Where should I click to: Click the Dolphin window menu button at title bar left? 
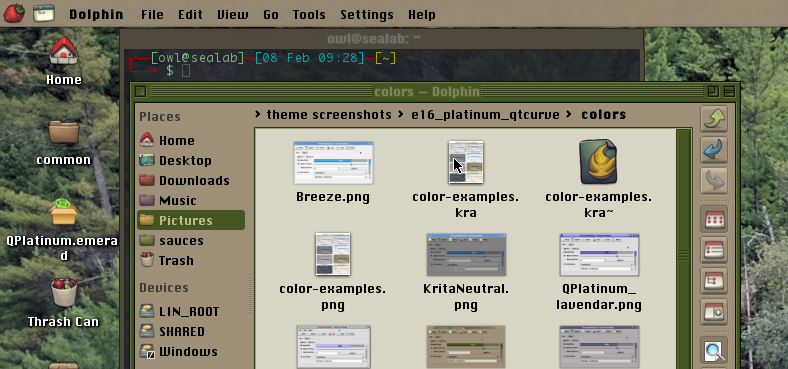(141, 91)
